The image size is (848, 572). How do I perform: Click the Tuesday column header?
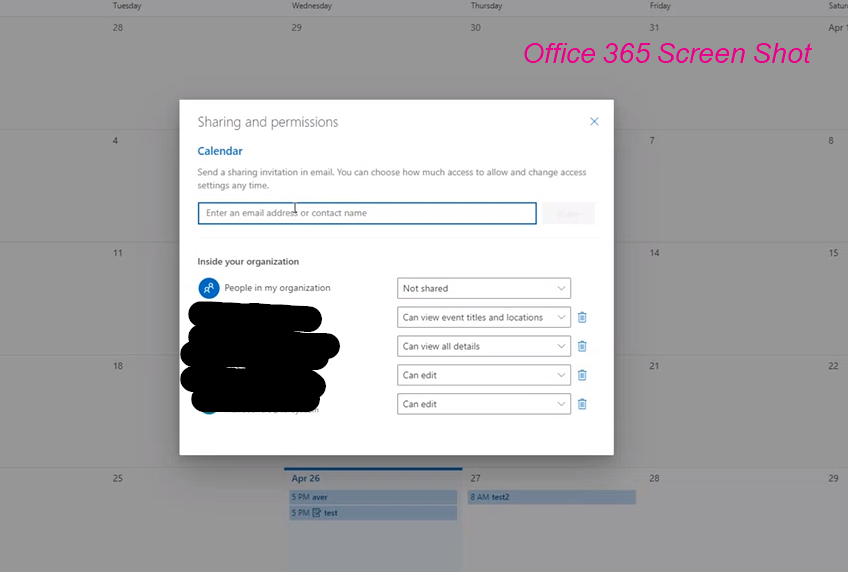(x=127, y=6)
